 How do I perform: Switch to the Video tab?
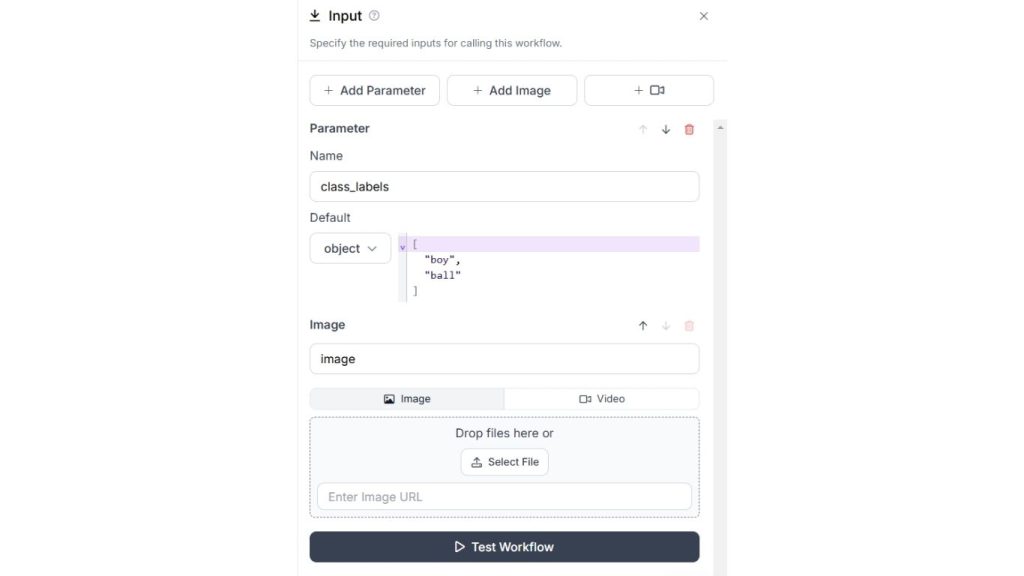pos(602,399)
